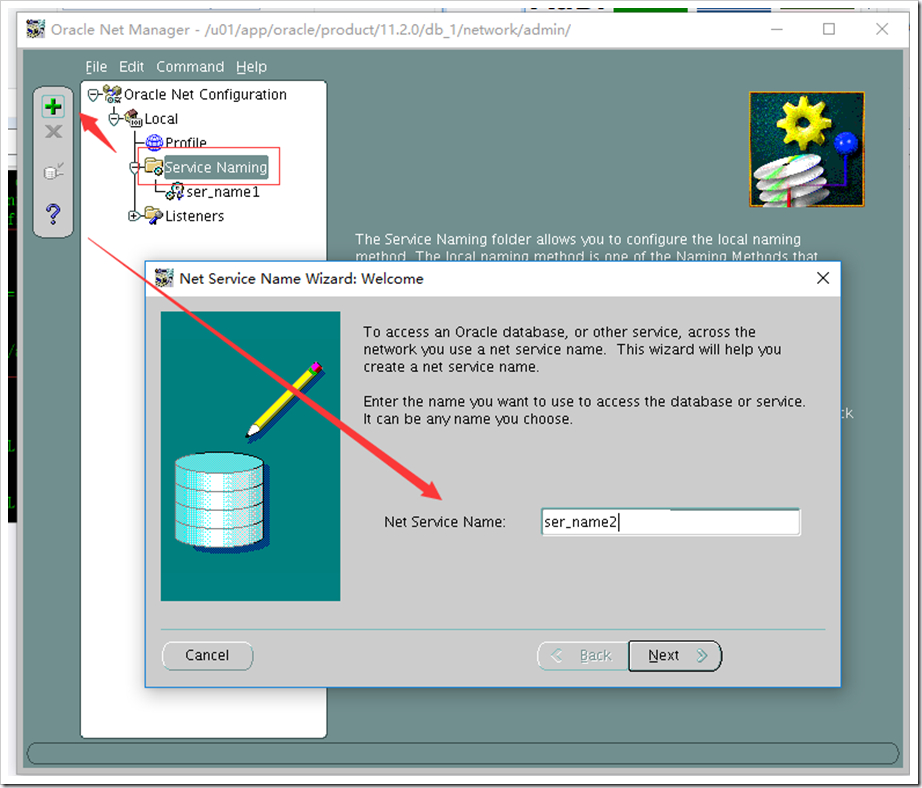Expand the Listeners tree node
Screen dimensions: 922x788
(x=134, y=216)
